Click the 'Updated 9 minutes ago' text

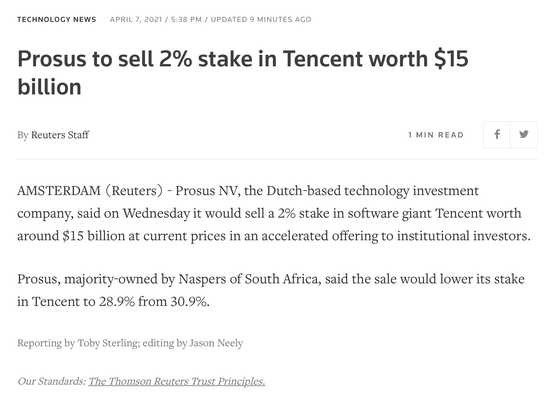point(261,20)
